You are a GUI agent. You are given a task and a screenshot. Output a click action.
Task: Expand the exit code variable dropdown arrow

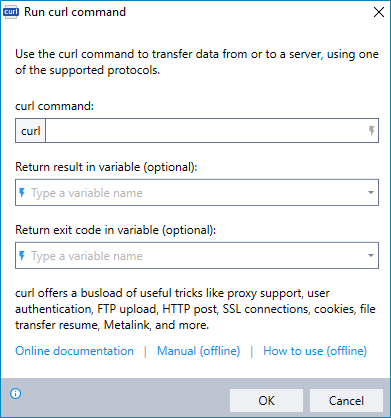pyautogui.click(x=371, y=255)
